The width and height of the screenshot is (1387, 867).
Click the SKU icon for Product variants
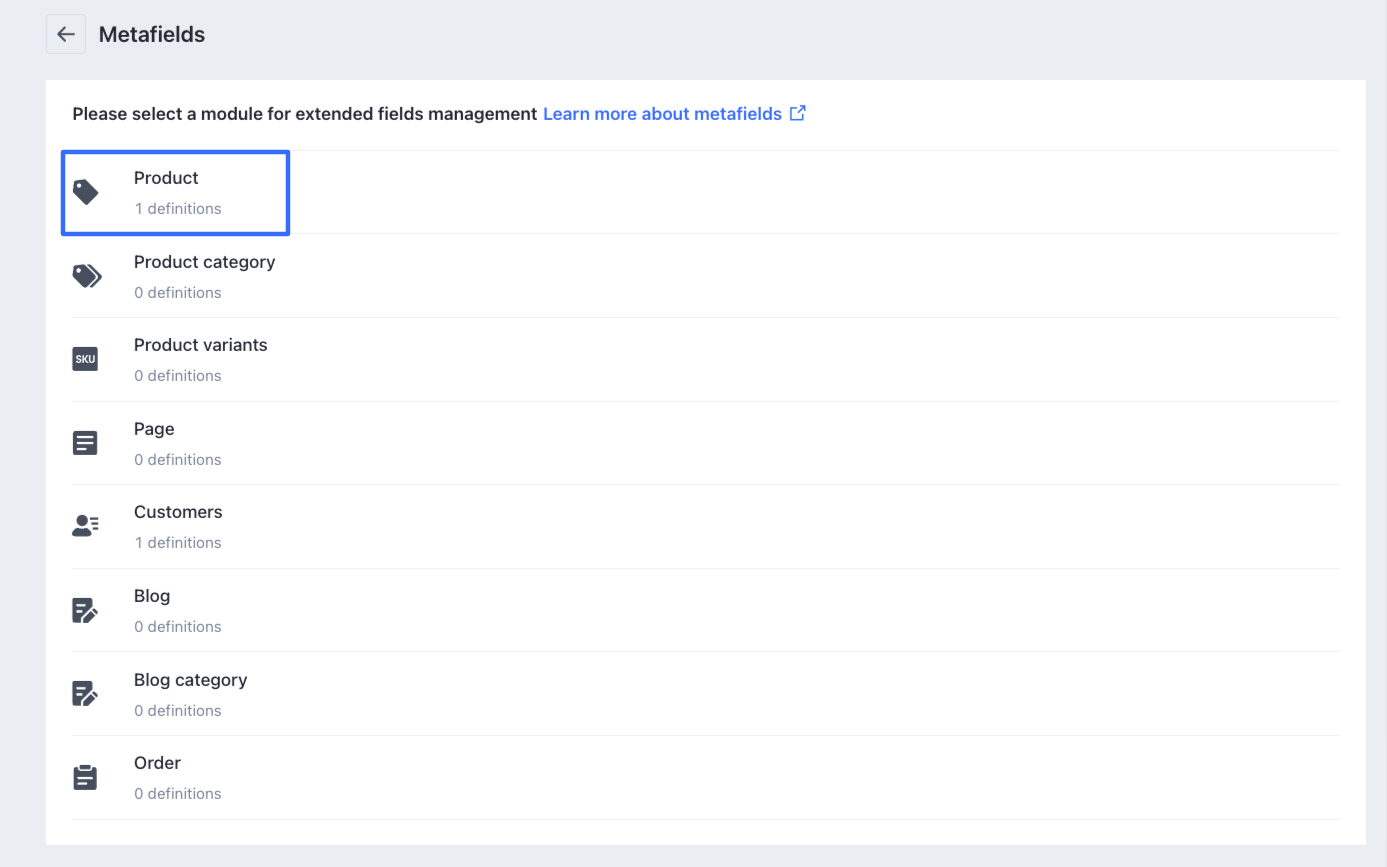click(x=86, y=359)
